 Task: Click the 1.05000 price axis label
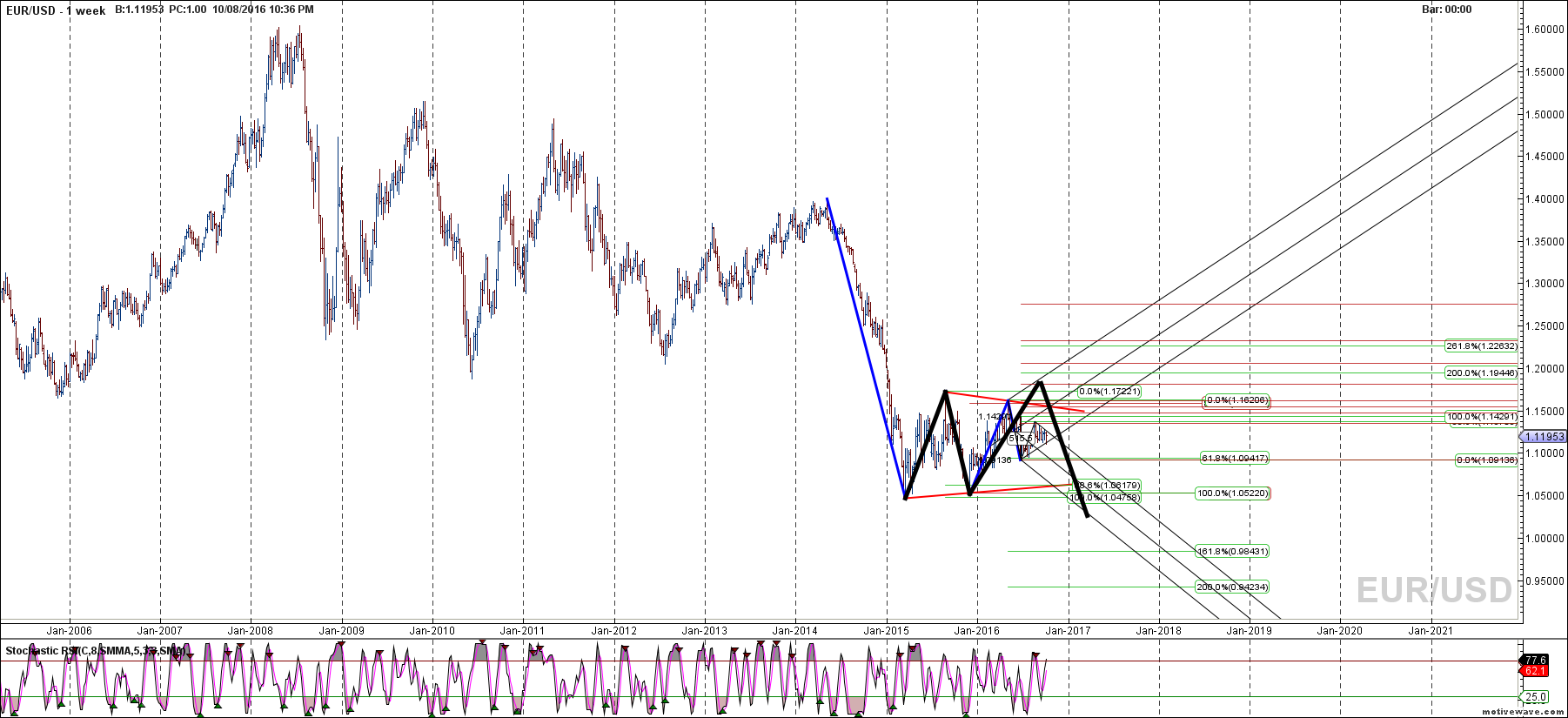coord(1546,496)
